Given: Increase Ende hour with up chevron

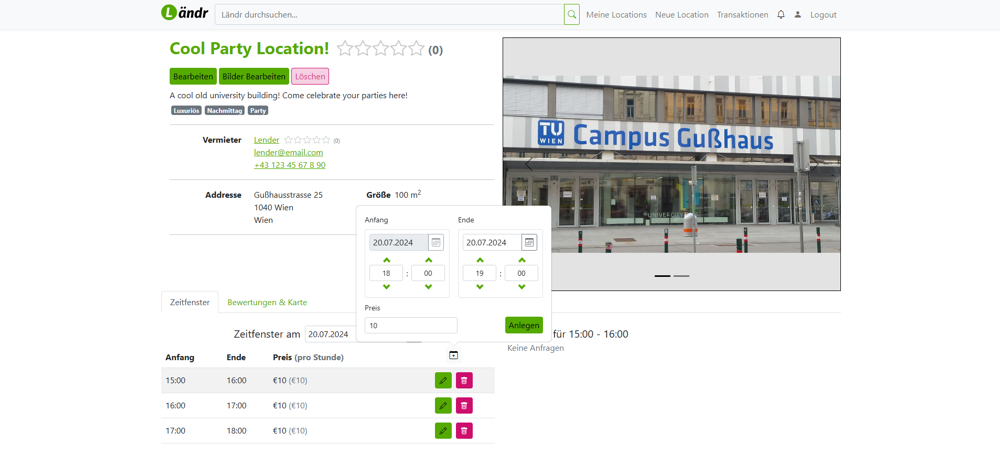Looking at the screenshot, I should (480, 260).
